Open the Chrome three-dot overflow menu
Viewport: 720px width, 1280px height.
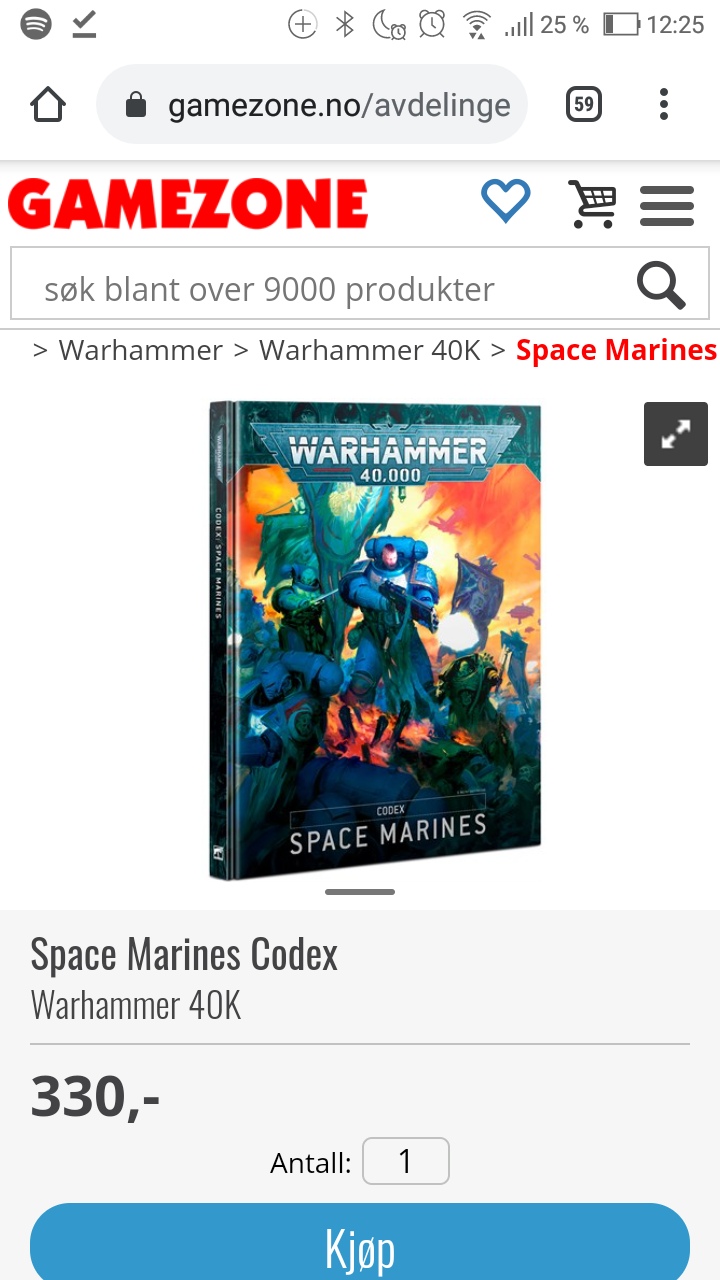pyautogui.click(x=664, y=104)
